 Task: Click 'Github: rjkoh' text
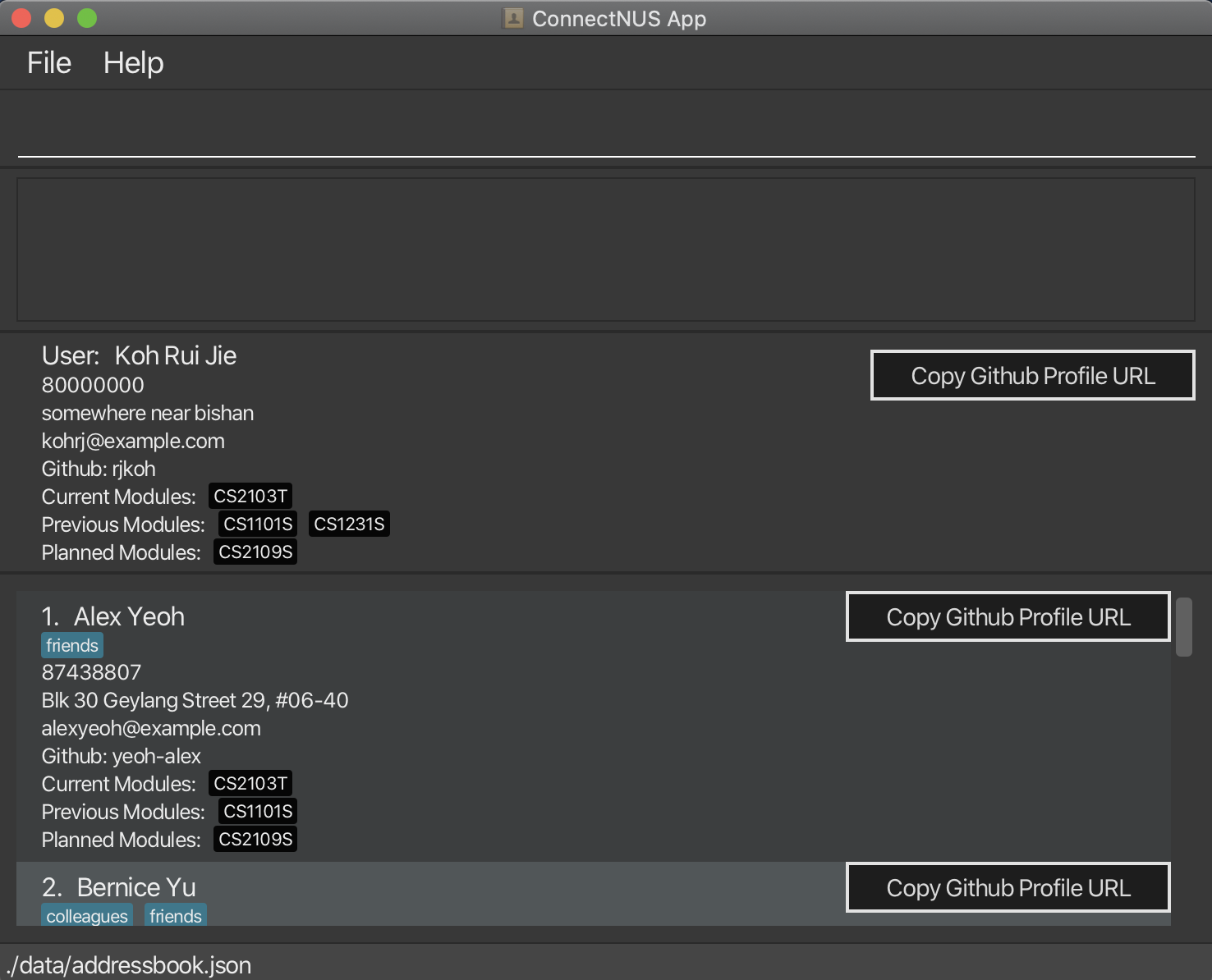(x=99, y=469)
